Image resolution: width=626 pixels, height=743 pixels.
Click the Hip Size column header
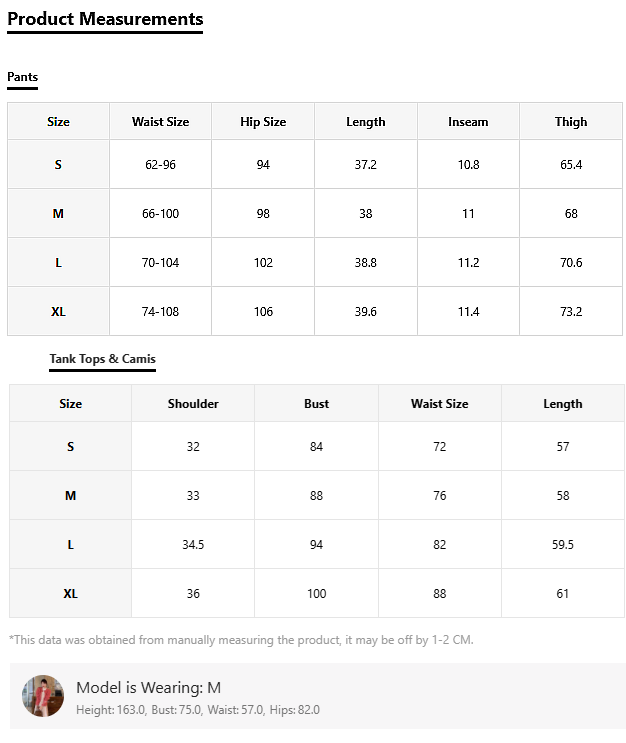pyautogui.click(x=263, y=122)
